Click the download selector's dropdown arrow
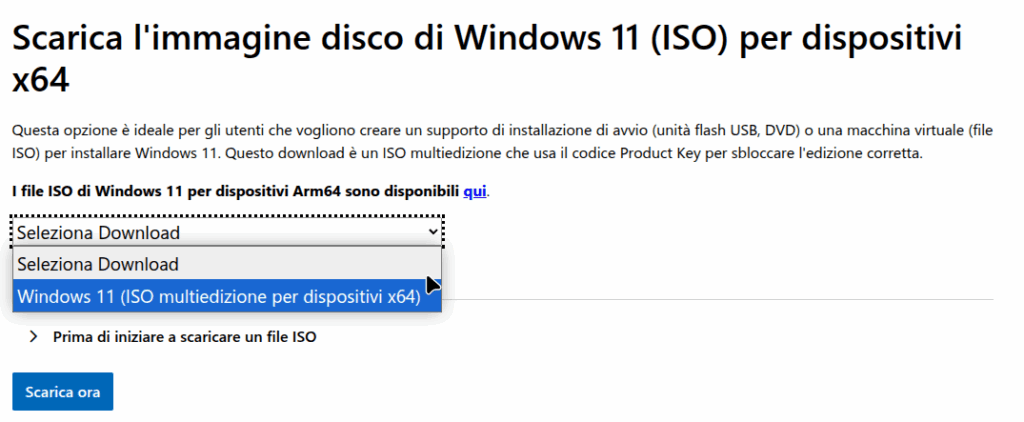The width and height of the screenshot is (1024, 422). [x=432, y=232]
